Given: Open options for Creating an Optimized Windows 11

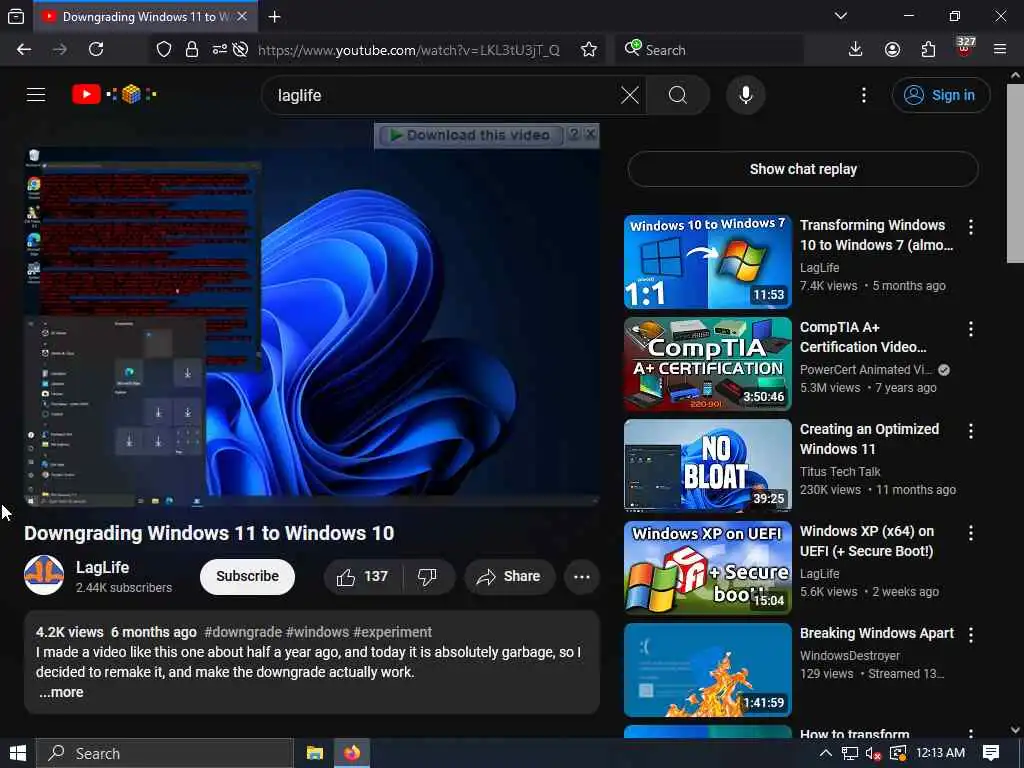Looking at the screenshot, I should pyautogui.click(x=970, y=431).
